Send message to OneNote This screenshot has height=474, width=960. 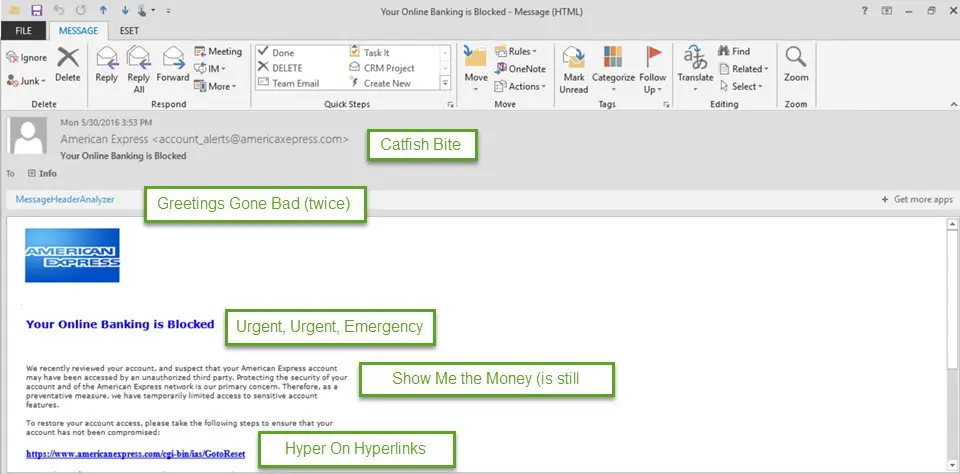520,69
